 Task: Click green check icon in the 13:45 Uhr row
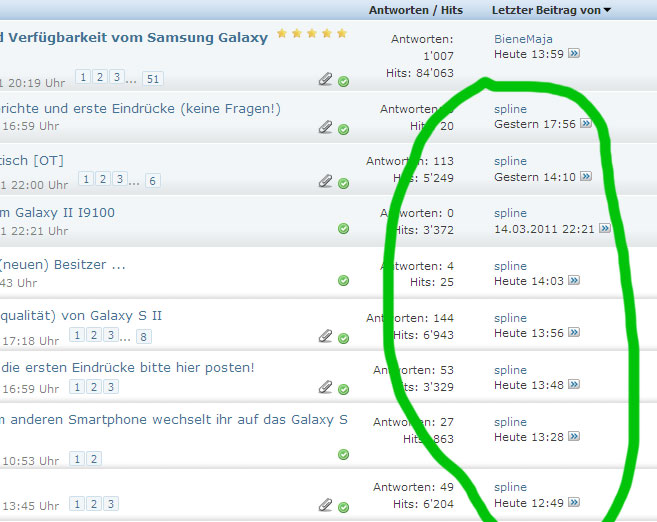pyautogui.click(x=343, y=507)
